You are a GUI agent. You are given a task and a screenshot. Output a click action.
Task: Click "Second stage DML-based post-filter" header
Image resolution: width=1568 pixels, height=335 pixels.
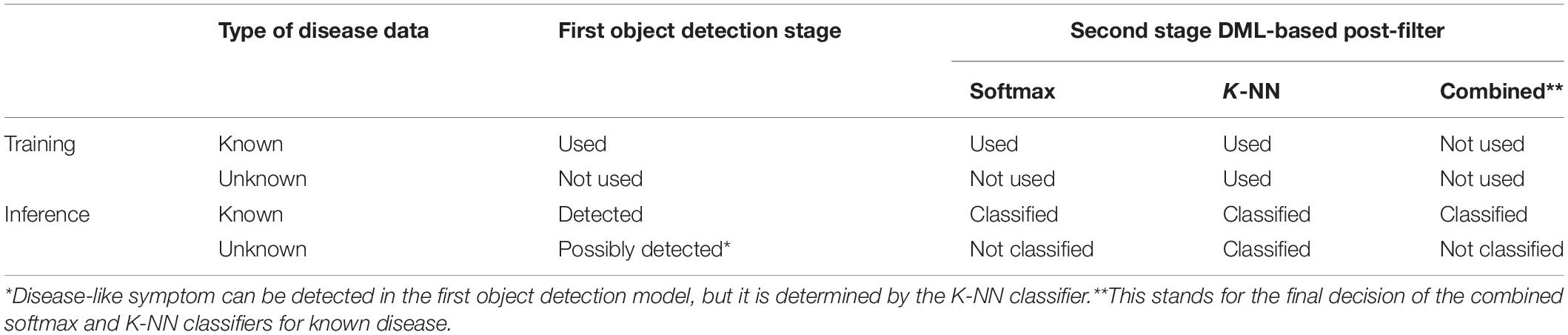coord(1257,31)
